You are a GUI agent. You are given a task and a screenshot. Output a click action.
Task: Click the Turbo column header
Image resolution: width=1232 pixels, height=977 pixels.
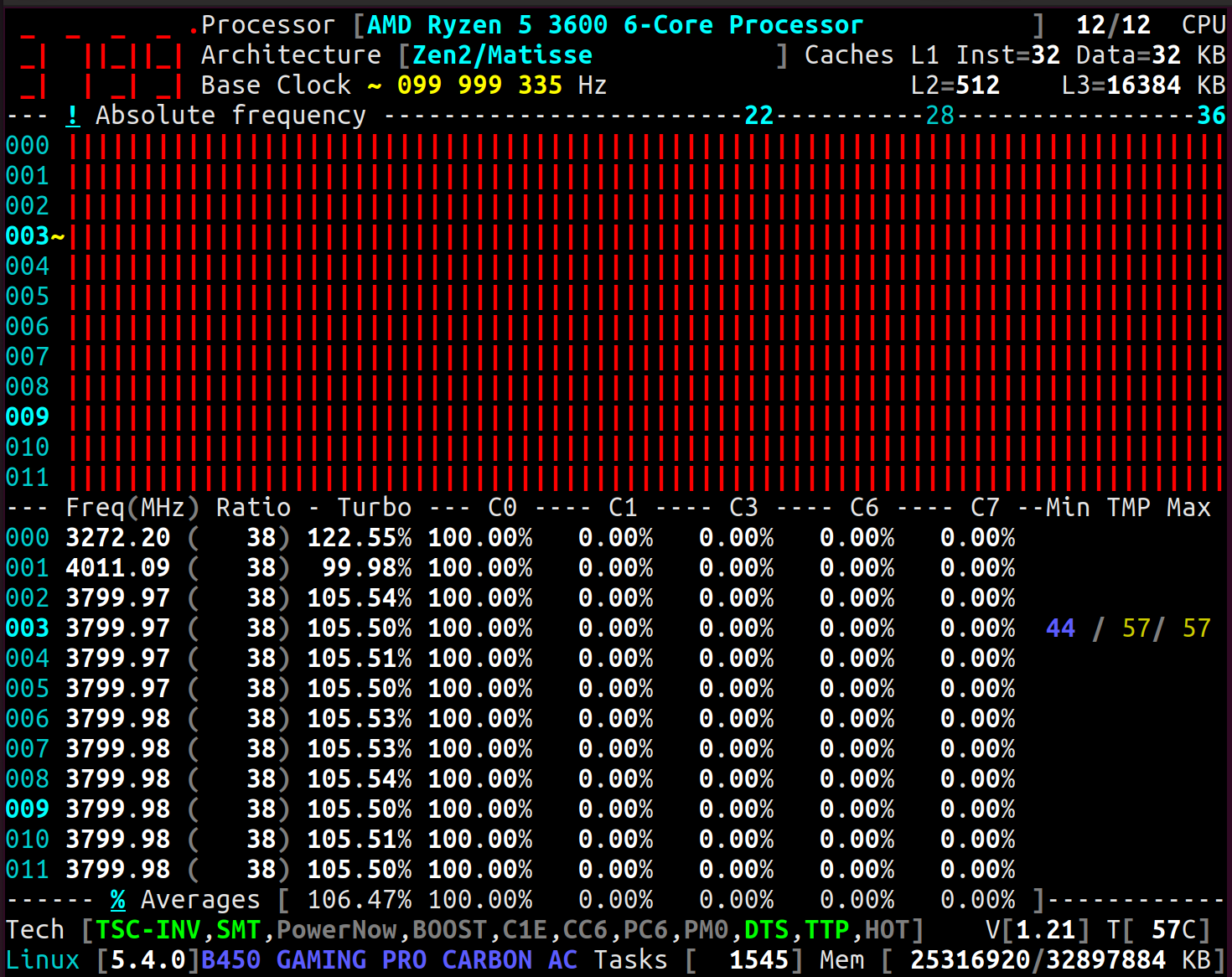coord(375,508)
